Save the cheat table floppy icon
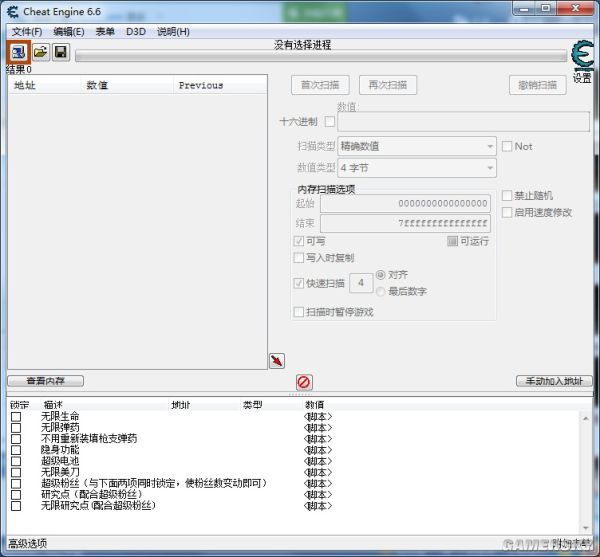The image size is (600, 557). pyautogui.click(x=60, y=52)
